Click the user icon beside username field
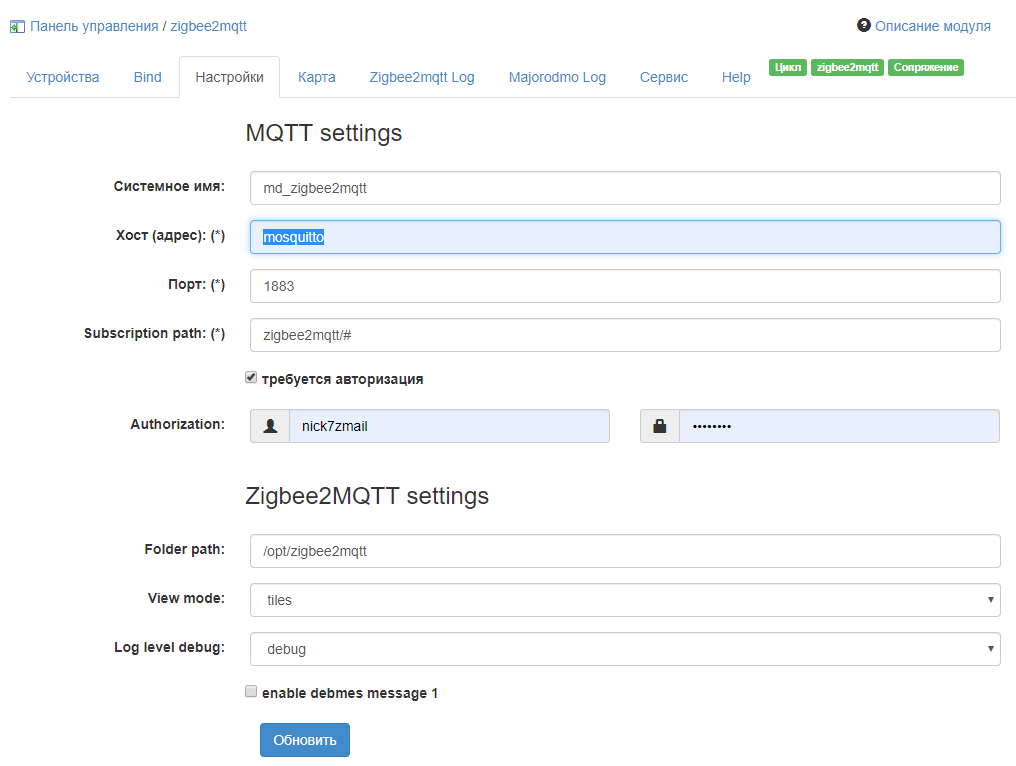This screenshot has width=1016, height=766. 270,426
